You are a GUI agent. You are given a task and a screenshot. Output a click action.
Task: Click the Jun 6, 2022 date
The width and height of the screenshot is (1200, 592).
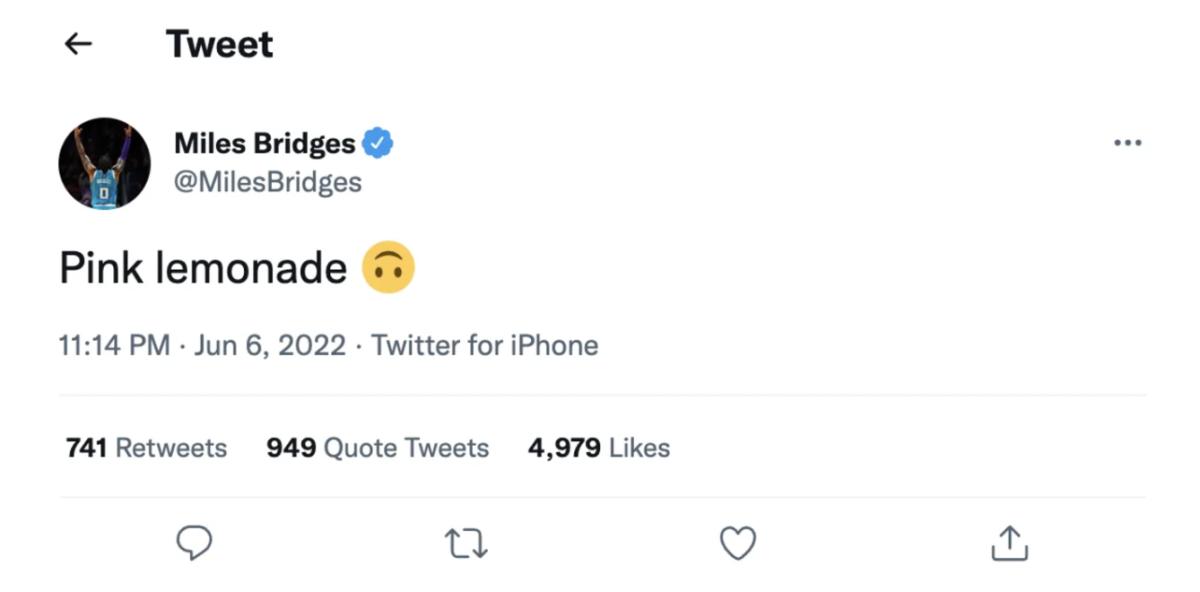270,346
